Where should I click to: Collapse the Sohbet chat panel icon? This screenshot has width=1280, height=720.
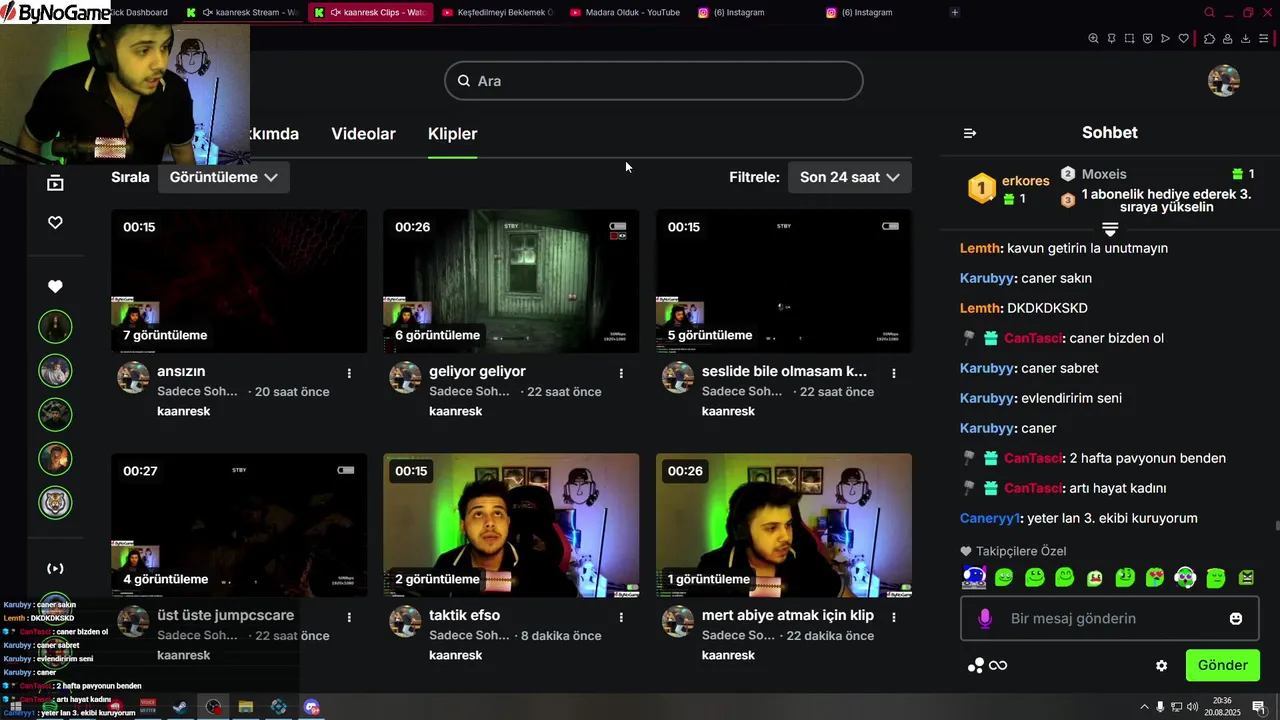coord(969,133)
